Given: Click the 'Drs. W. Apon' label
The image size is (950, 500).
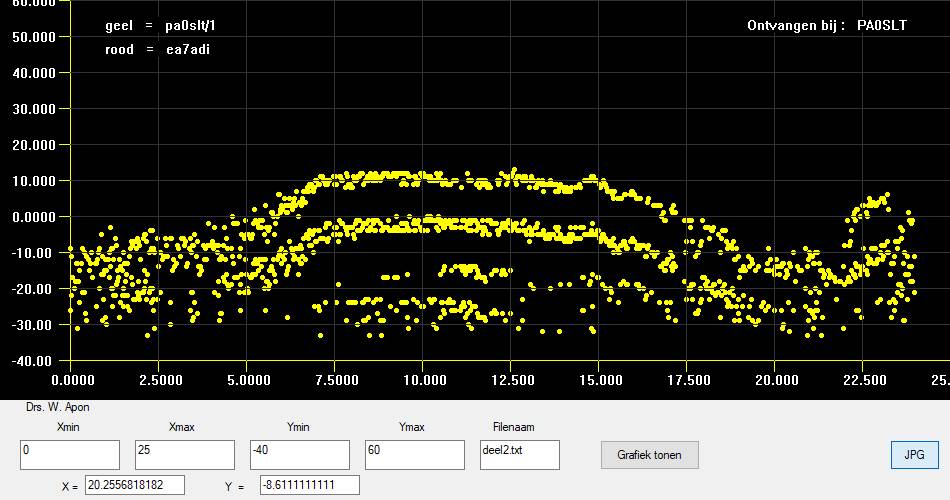Looking at the screenshot, I should pyautogui.click(x=58, y=407).
